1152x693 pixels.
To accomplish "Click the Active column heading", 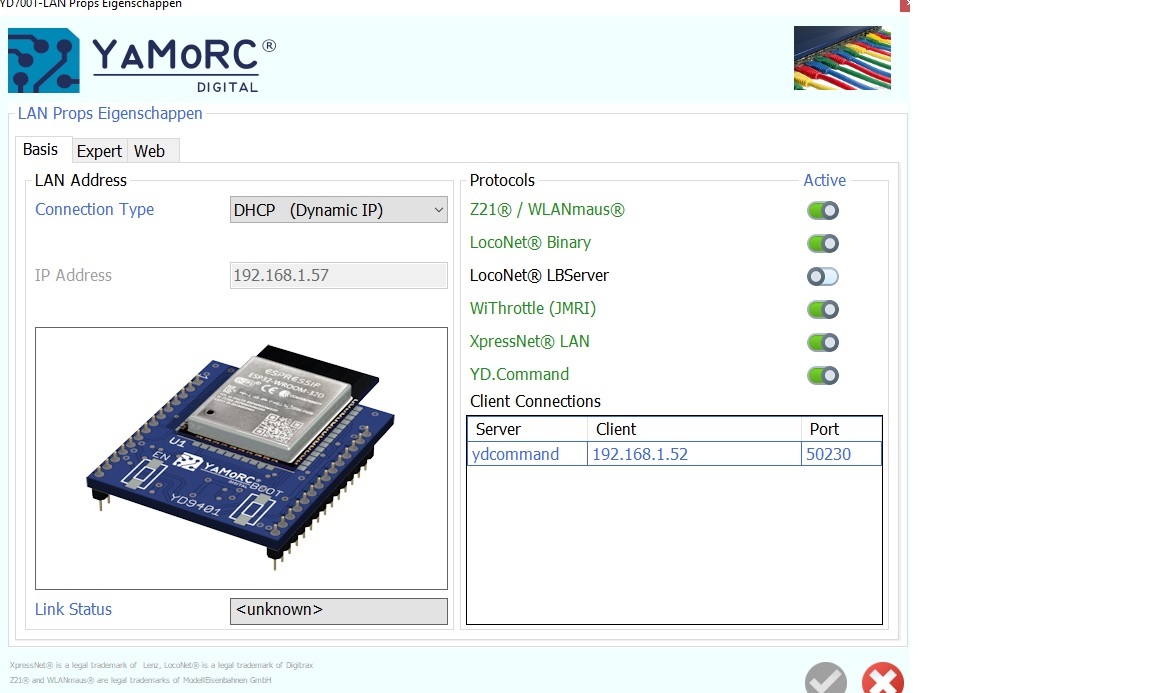I will pyautogui.click(x=824, y=180).
